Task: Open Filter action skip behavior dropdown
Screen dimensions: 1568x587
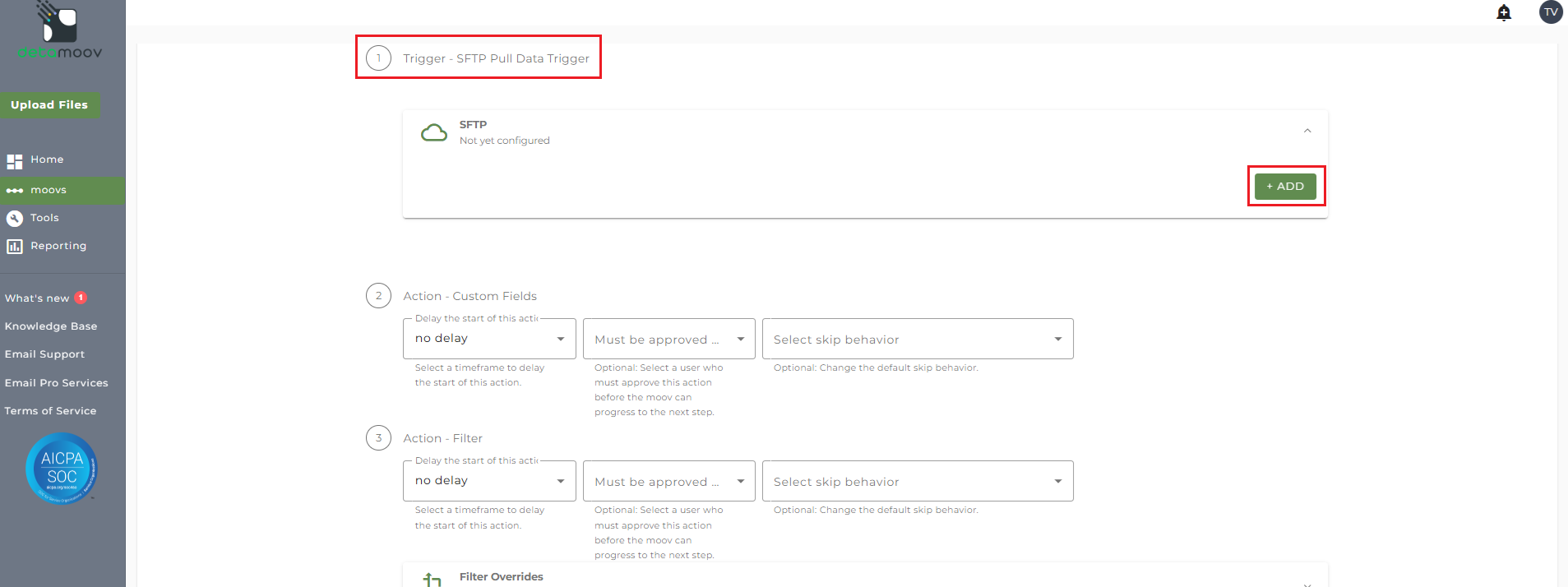Action: tap(917, 482)
